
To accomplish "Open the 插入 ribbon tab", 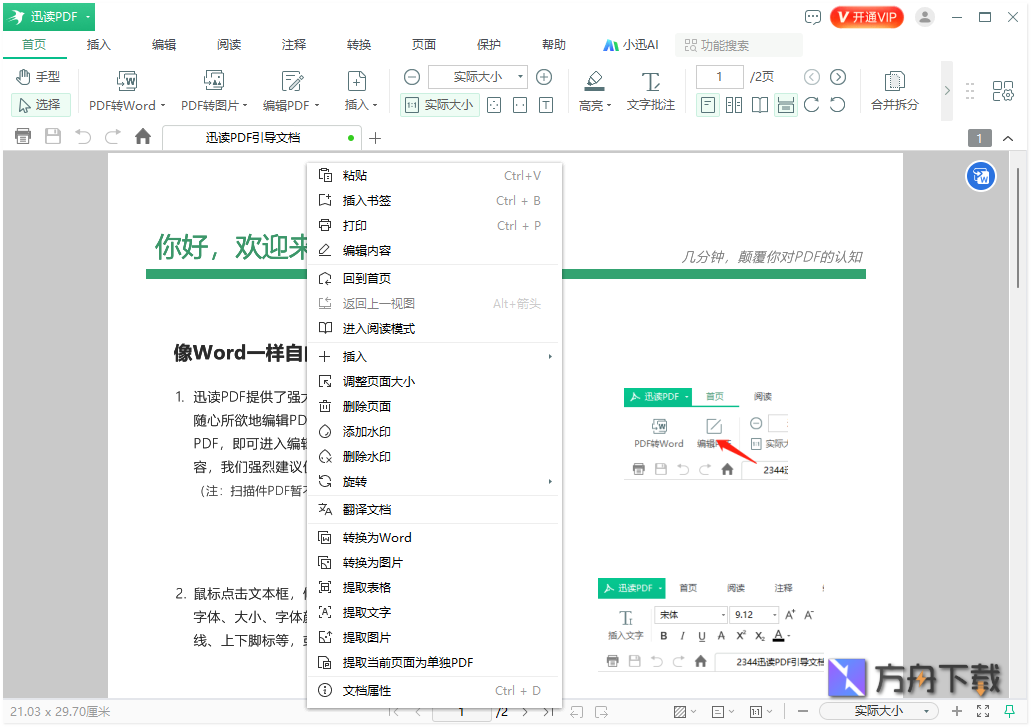I will pyautogui.click(x=99, y=45).
